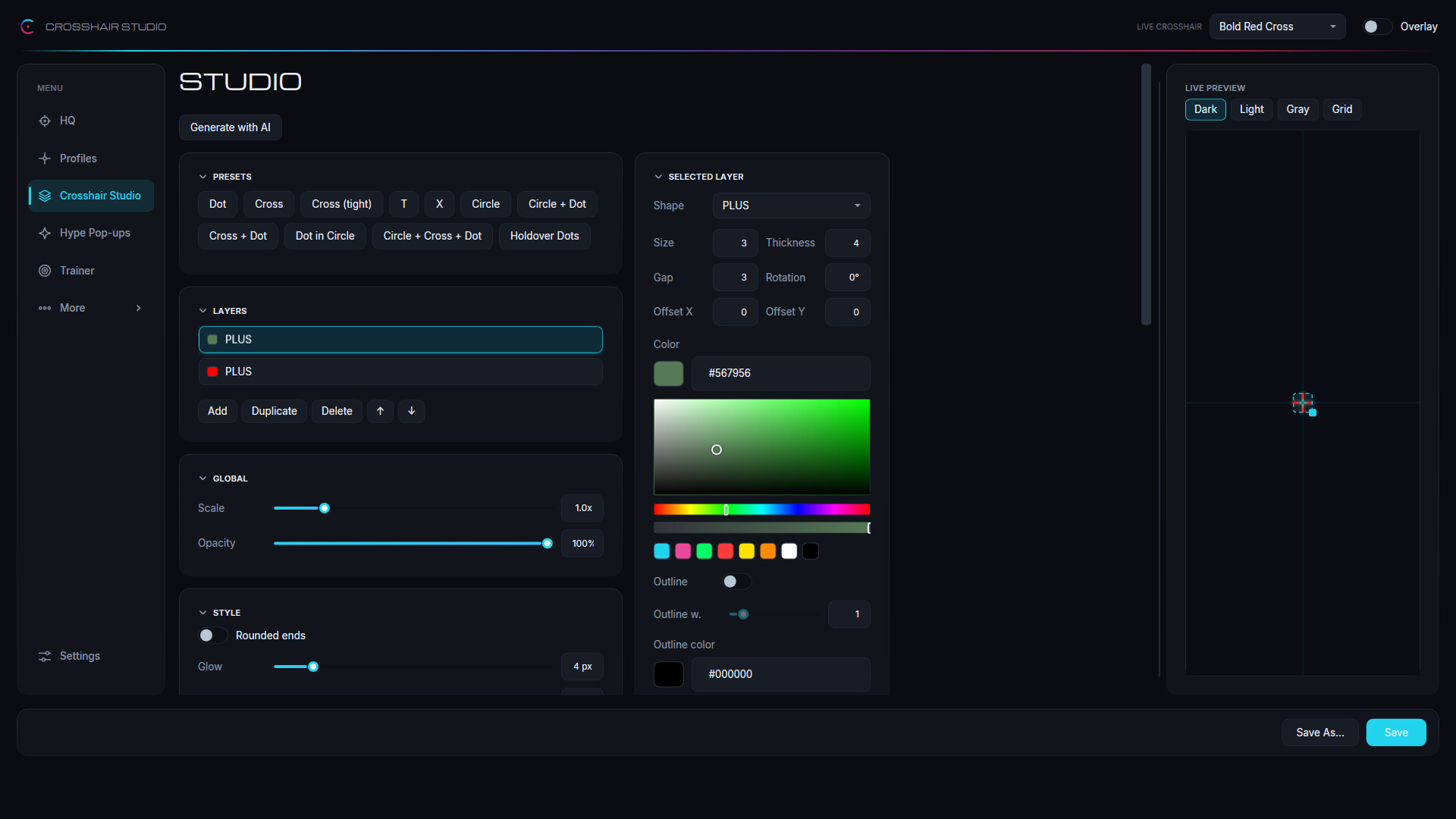Viewport: 1456px width, 819px height.
Task: Click the Crosshair Studio layers icon
Action: point(45,196)
